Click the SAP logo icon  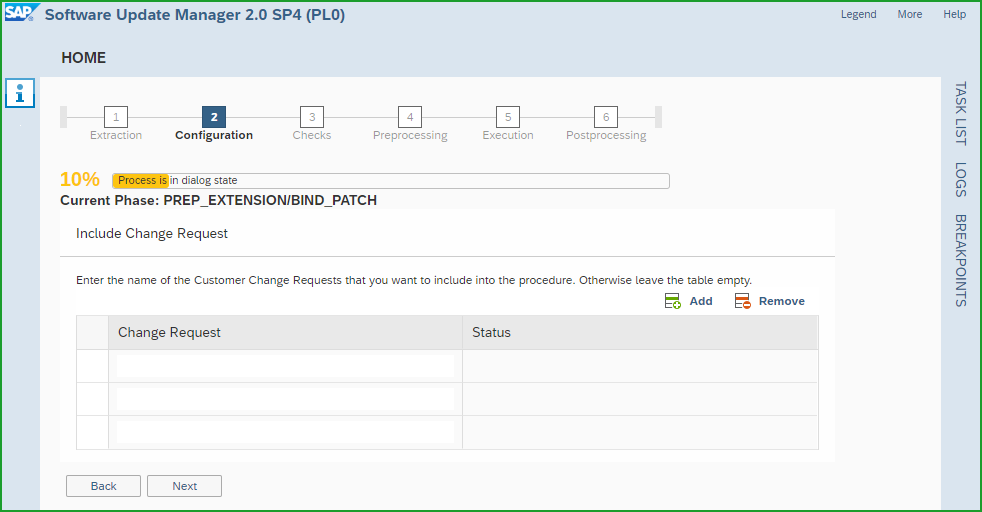click(x=21, y=13)
